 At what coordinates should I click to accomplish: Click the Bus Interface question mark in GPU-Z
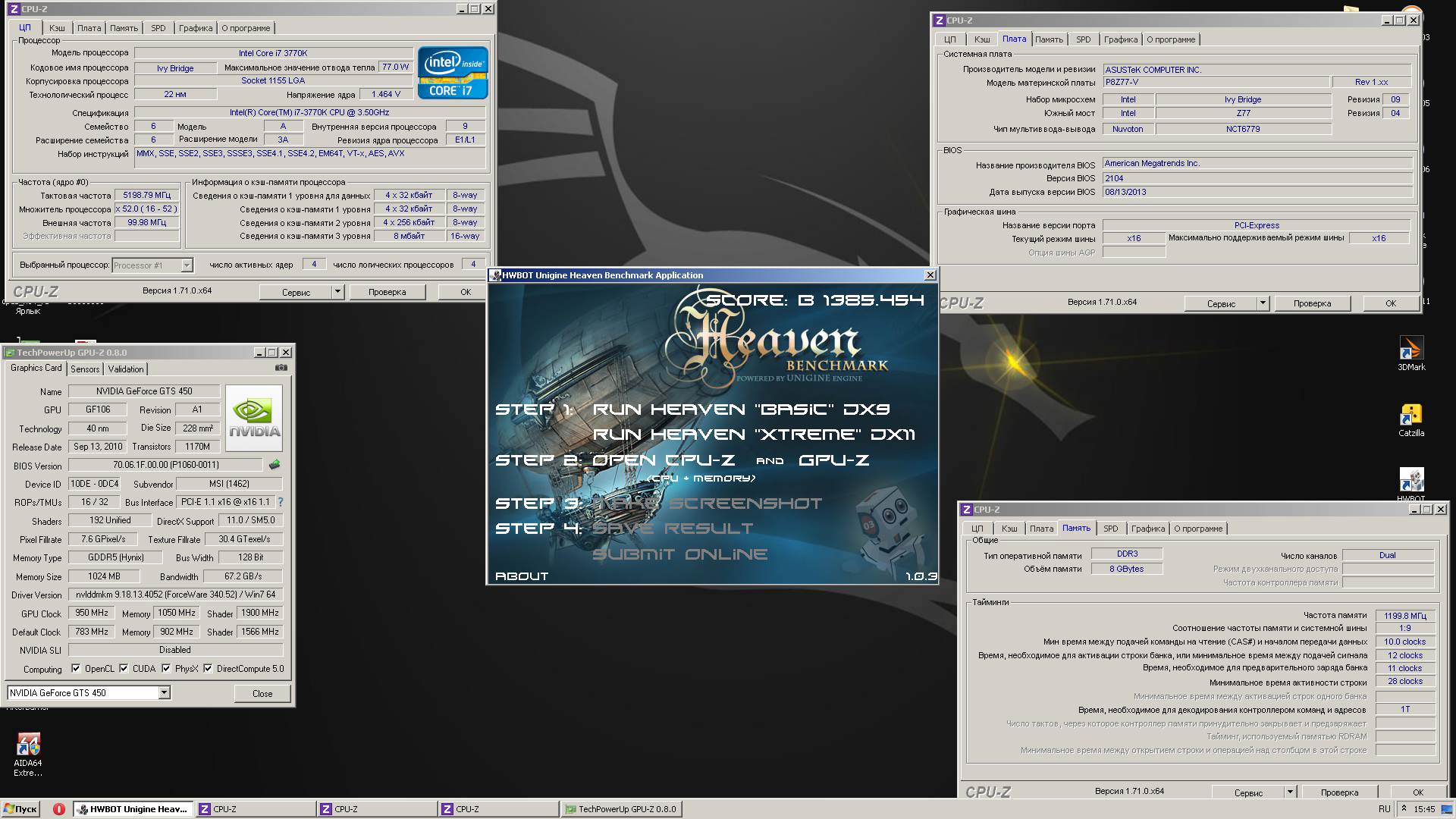click(x=281, y=502)
